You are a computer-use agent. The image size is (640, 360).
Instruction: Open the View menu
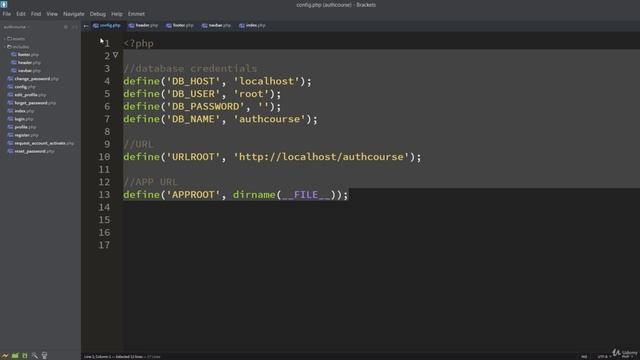click(x=52, y=14)
